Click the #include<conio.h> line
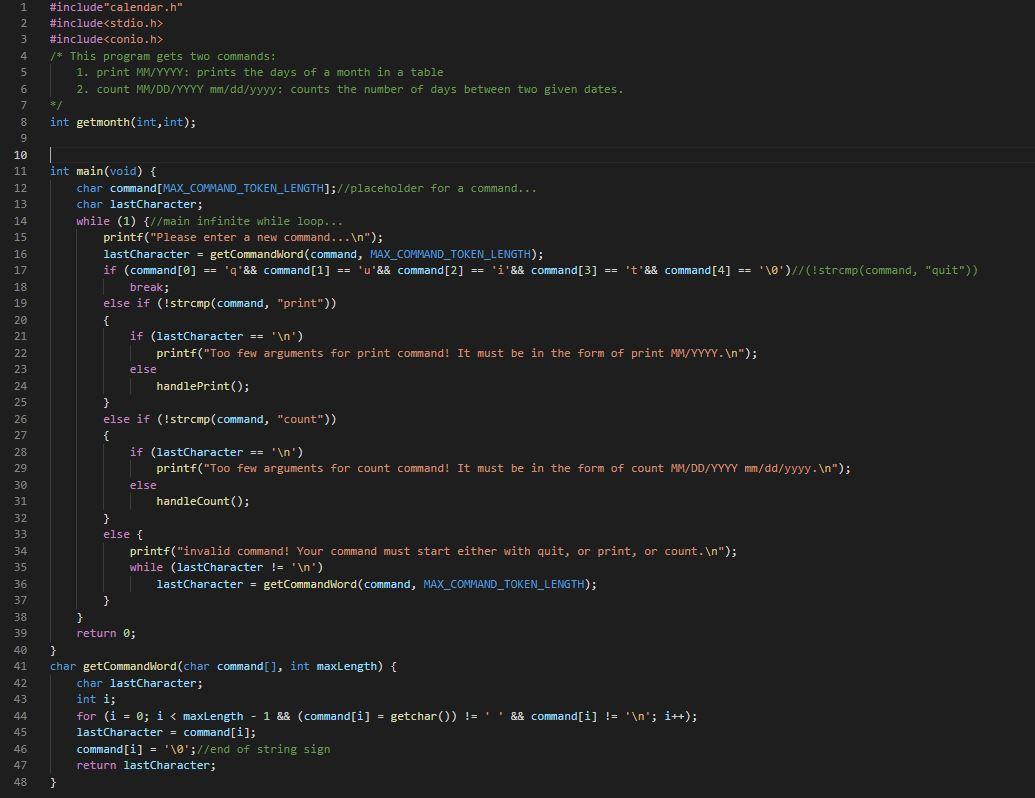Screen dimensions: 1035x798 pyautogui.click(x=105, y=39)
